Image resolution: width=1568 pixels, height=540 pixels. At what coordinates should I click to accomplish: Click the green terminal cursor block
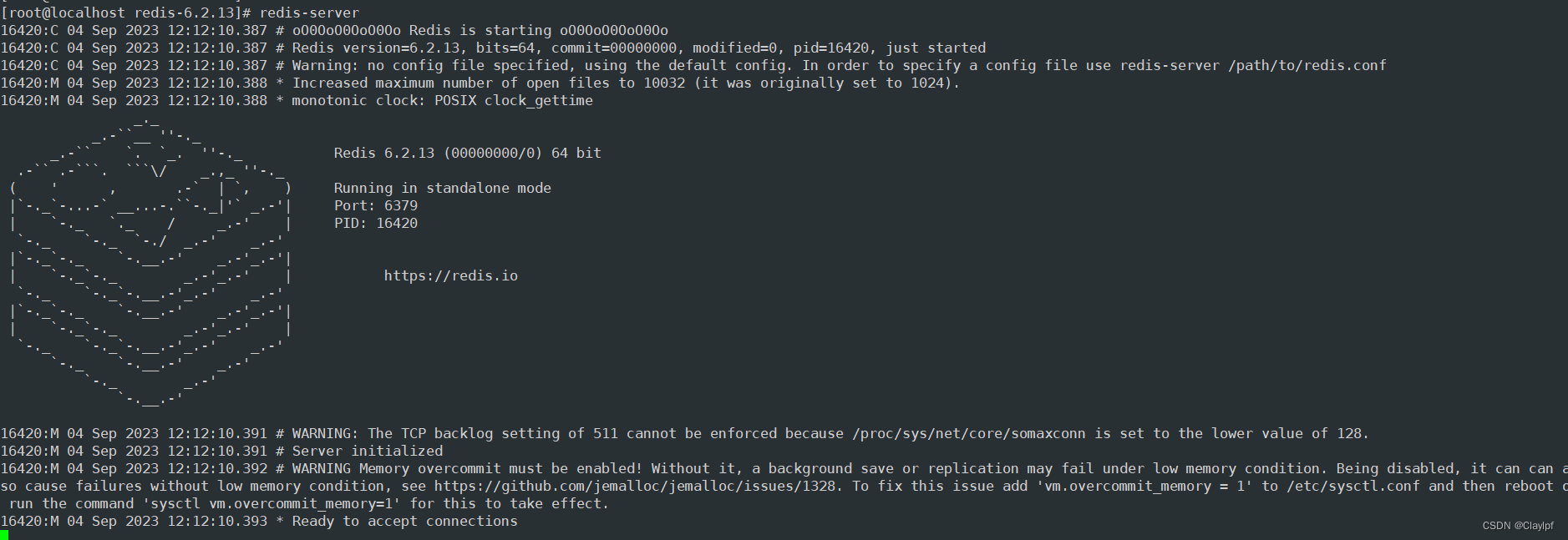click(4, 535)
